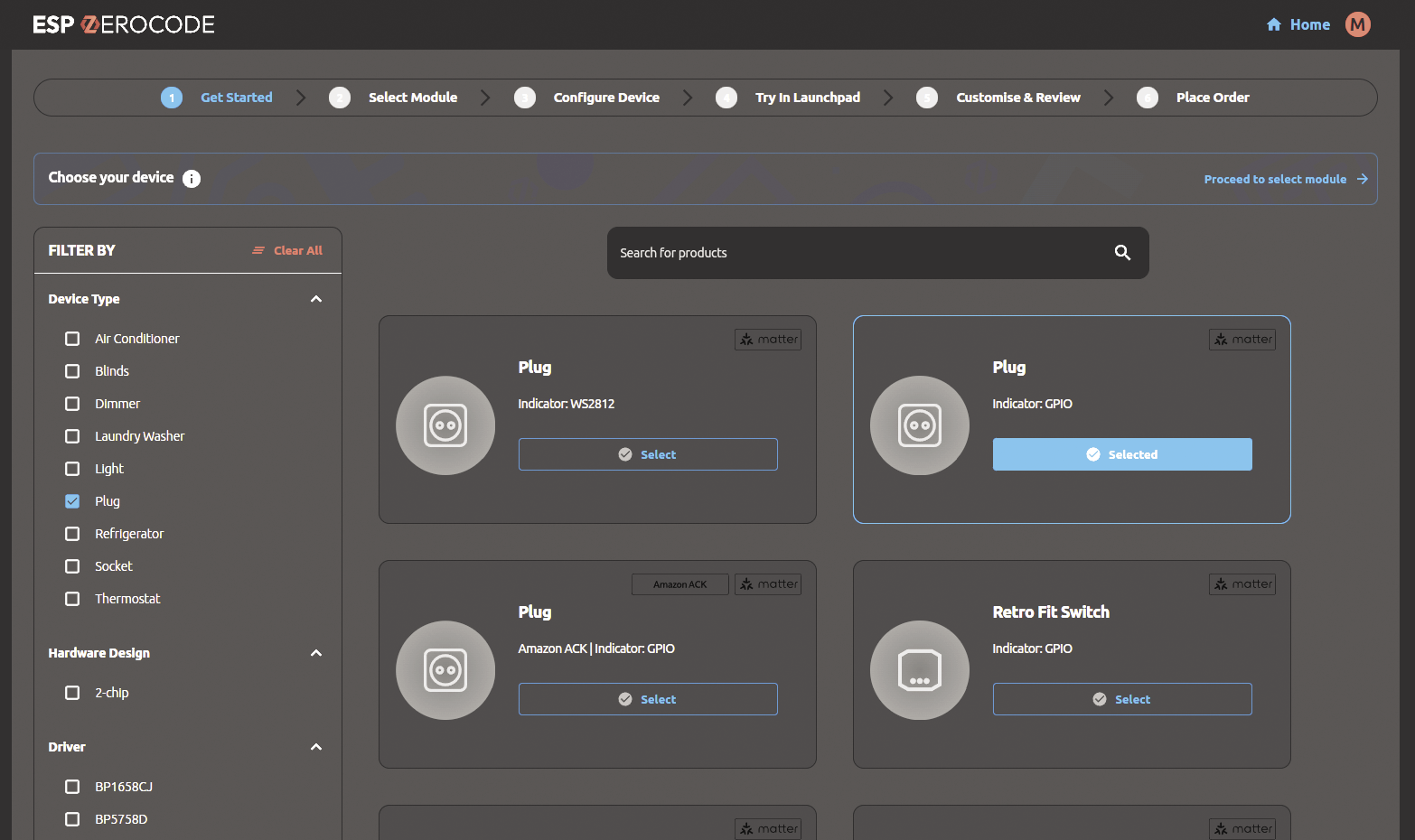
Task: Check the Thermostat filter
Action: (72, 599)
